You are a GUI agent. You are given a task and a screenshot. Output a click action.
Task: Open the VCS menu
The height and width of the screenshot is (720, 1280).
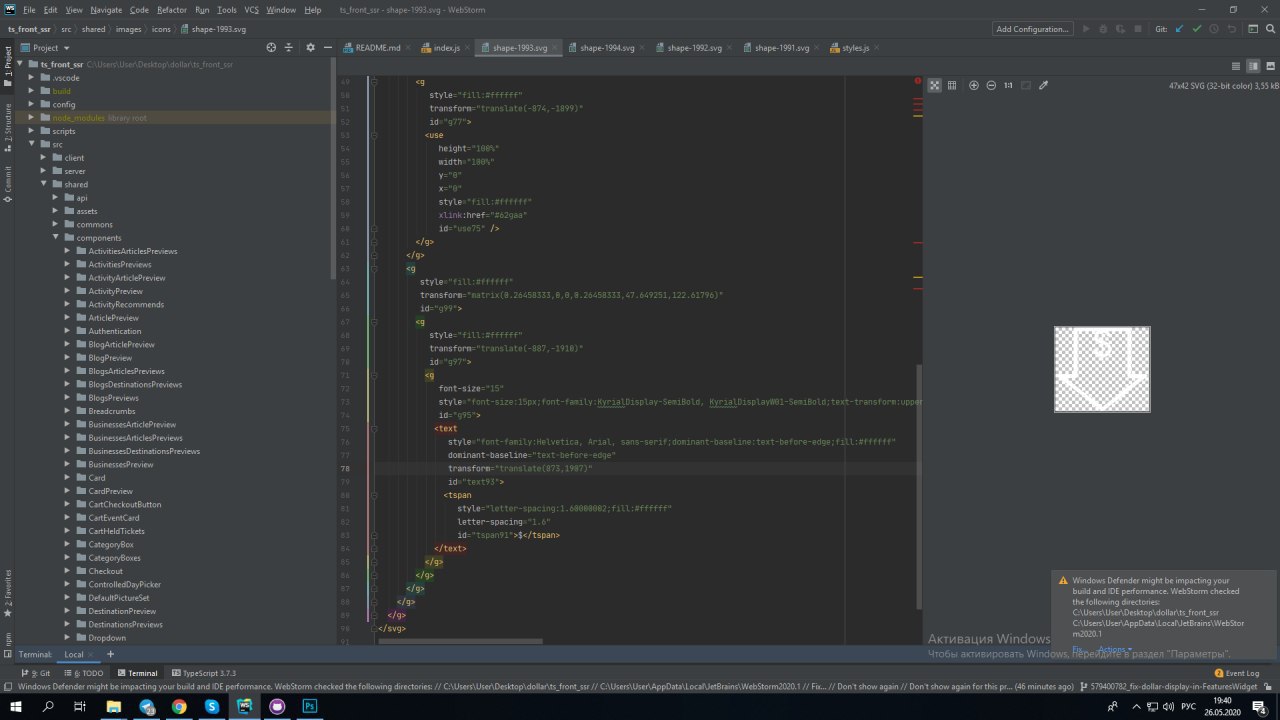click(252, 9)
